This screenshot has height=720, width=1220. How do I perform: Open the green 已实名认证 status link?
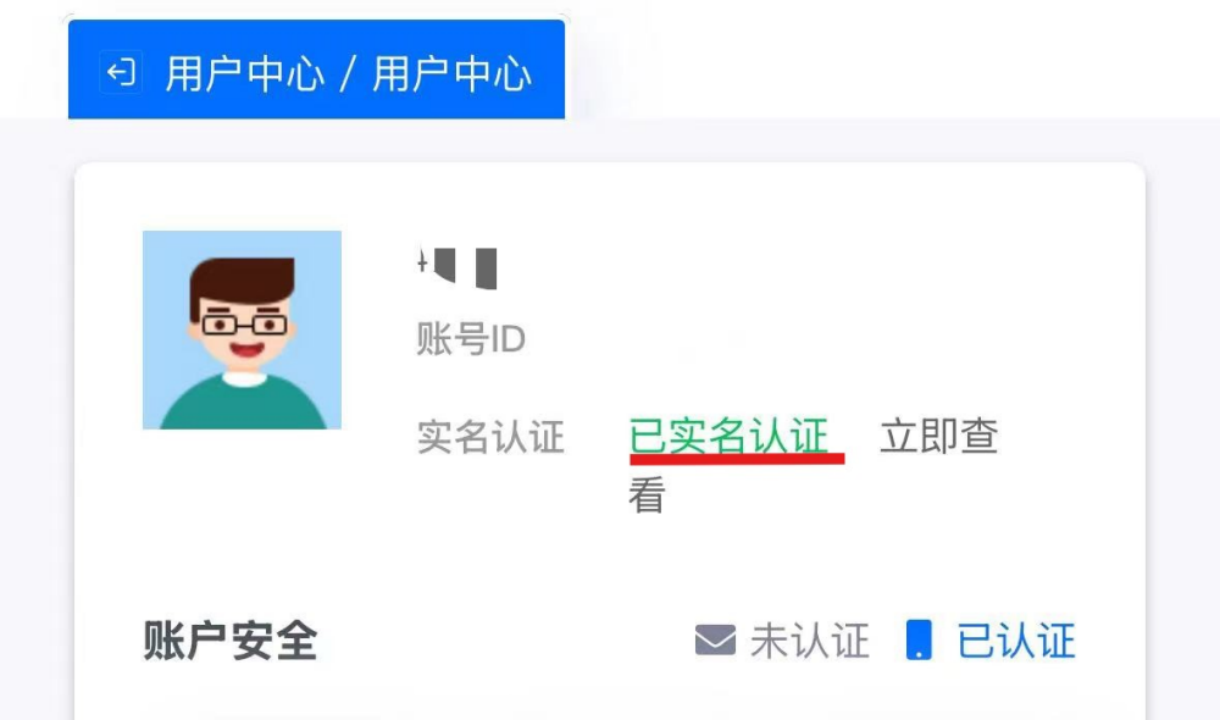pyautogui.click(x=729, y=436)
